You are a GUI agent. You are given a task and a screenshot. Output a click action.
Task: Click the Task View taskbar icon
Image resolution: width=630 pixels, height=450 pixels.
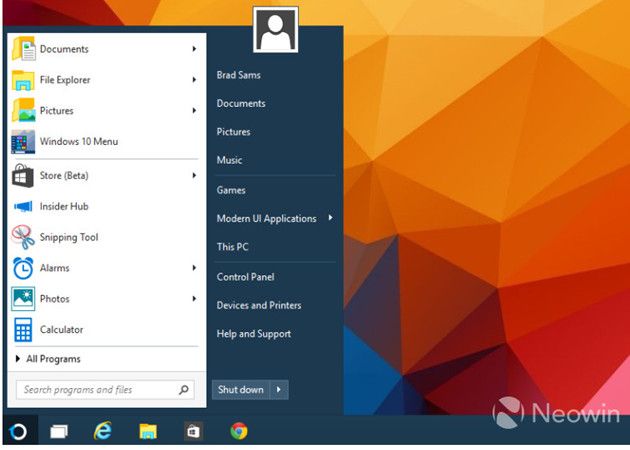pos(59,431)
